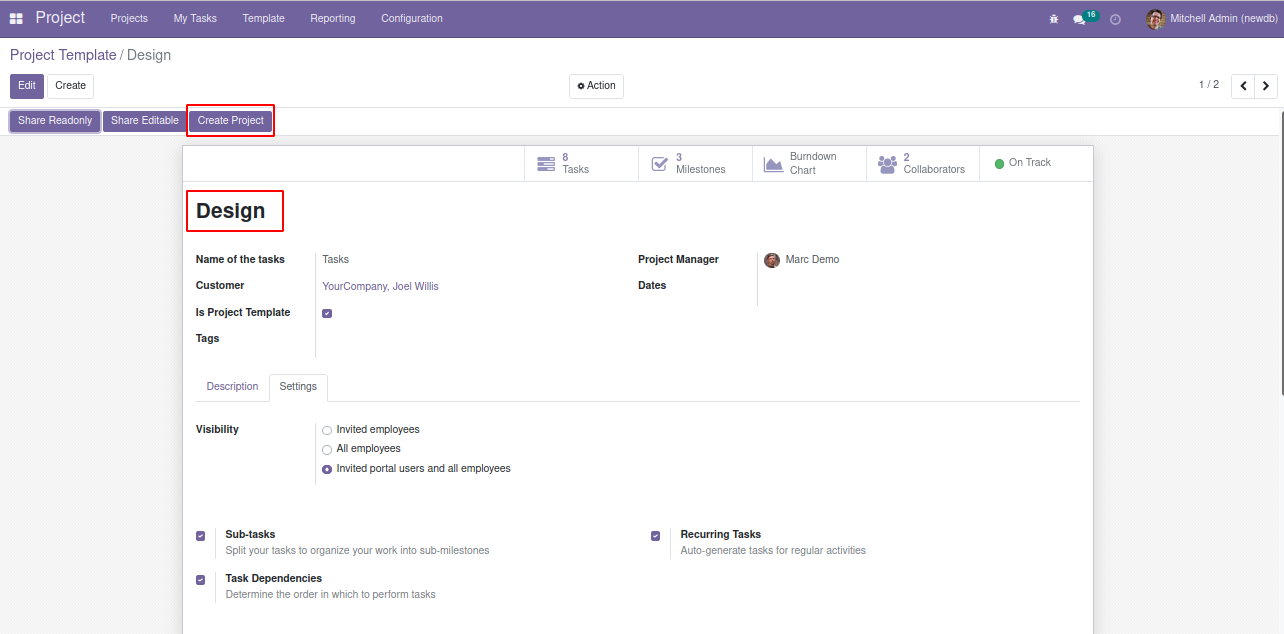1284x634 pixels.
Task: Click the Project app title
Action: pyautogui.click(x=60, y=18)
